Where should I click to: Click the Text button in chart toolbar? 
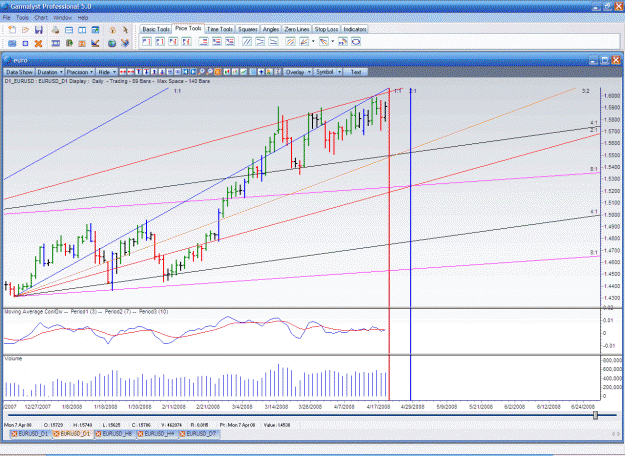click(356, 72)
